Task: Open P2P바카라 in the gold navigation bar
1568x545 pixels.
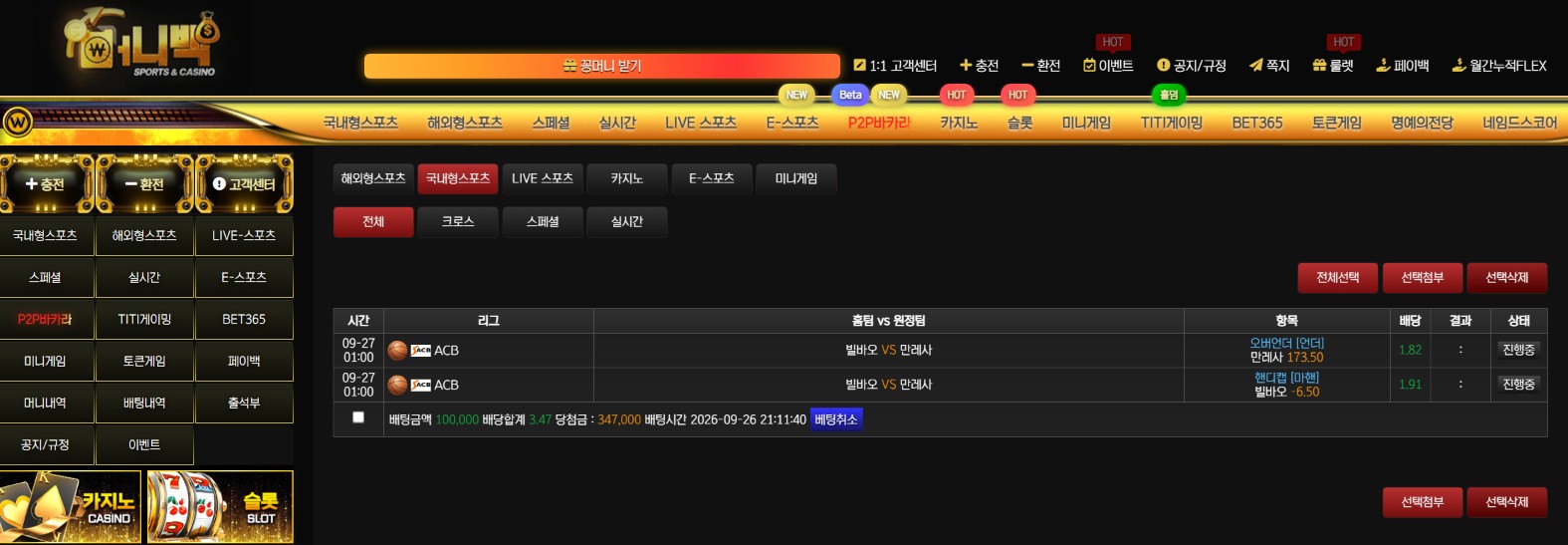Action: tap(879, 123)
